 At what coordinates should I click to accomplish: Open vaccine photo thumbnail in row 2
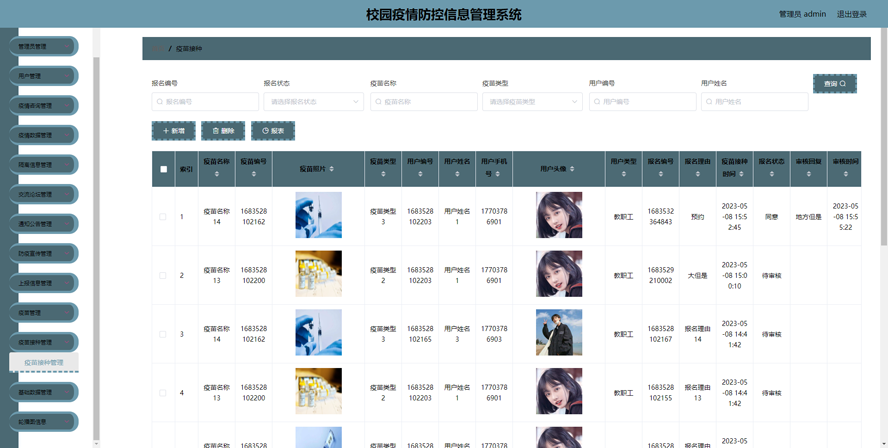tap(318, 274)
